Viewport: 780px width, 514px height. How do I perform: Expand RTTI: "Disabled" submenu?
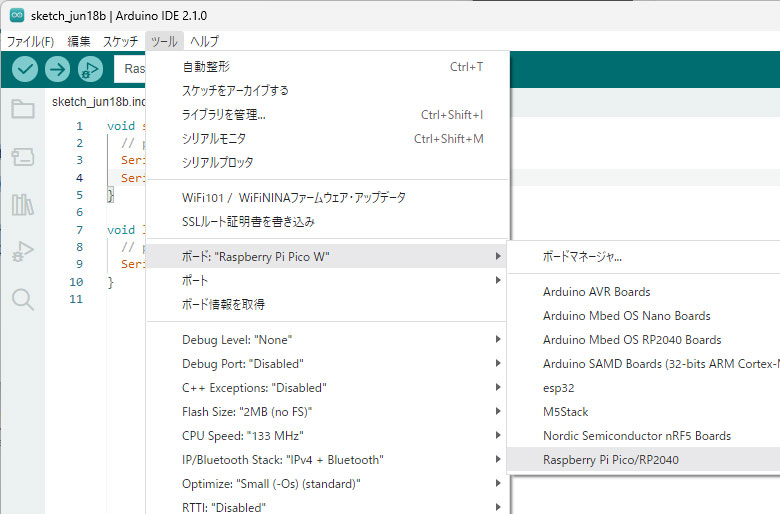pos(328,505)
